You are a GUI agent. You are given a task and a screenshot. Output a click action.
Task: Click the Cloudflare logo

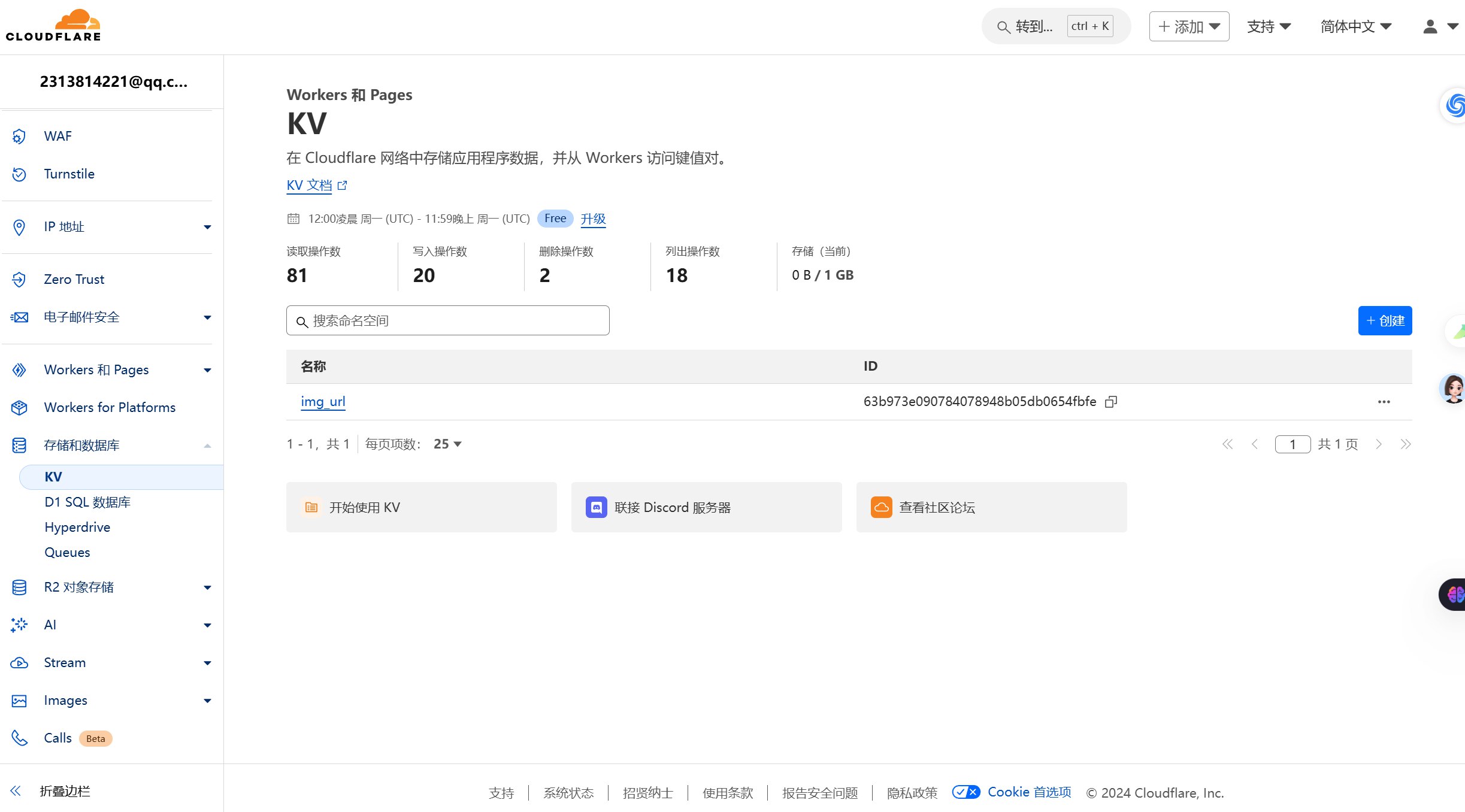53,25
